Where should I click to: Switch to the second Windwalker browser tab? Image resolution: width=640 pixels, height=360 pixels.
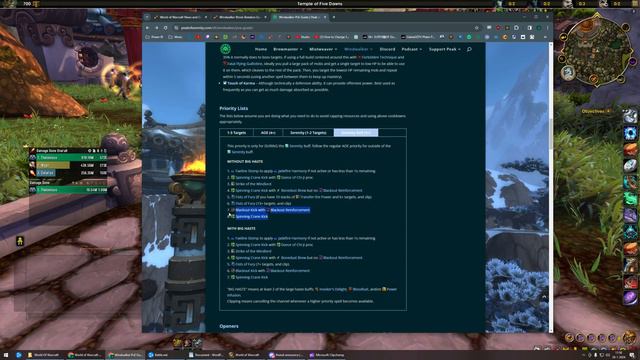(x=240, y=17)
